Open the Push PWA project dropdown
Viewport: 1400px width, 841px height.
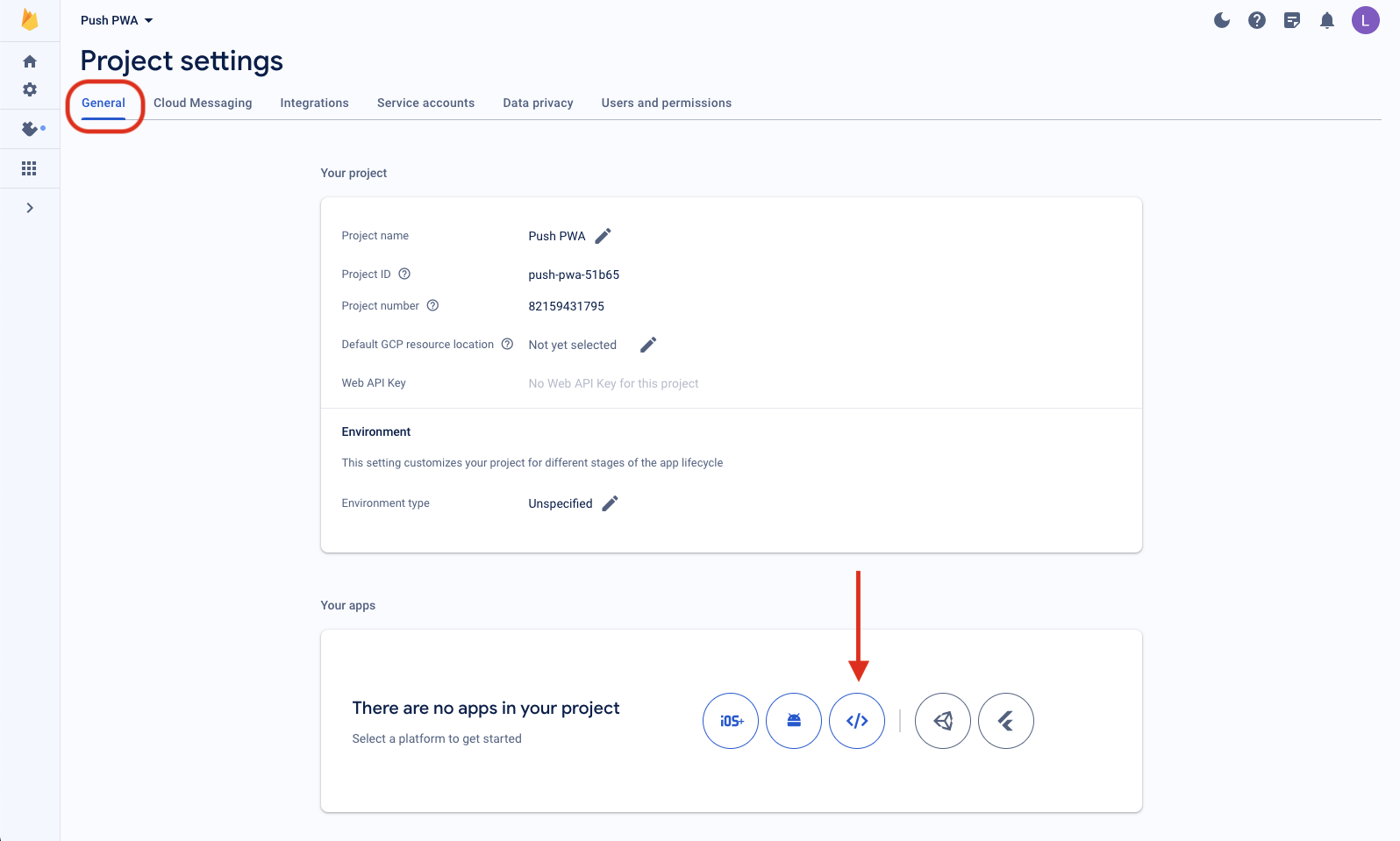(117, 20)
